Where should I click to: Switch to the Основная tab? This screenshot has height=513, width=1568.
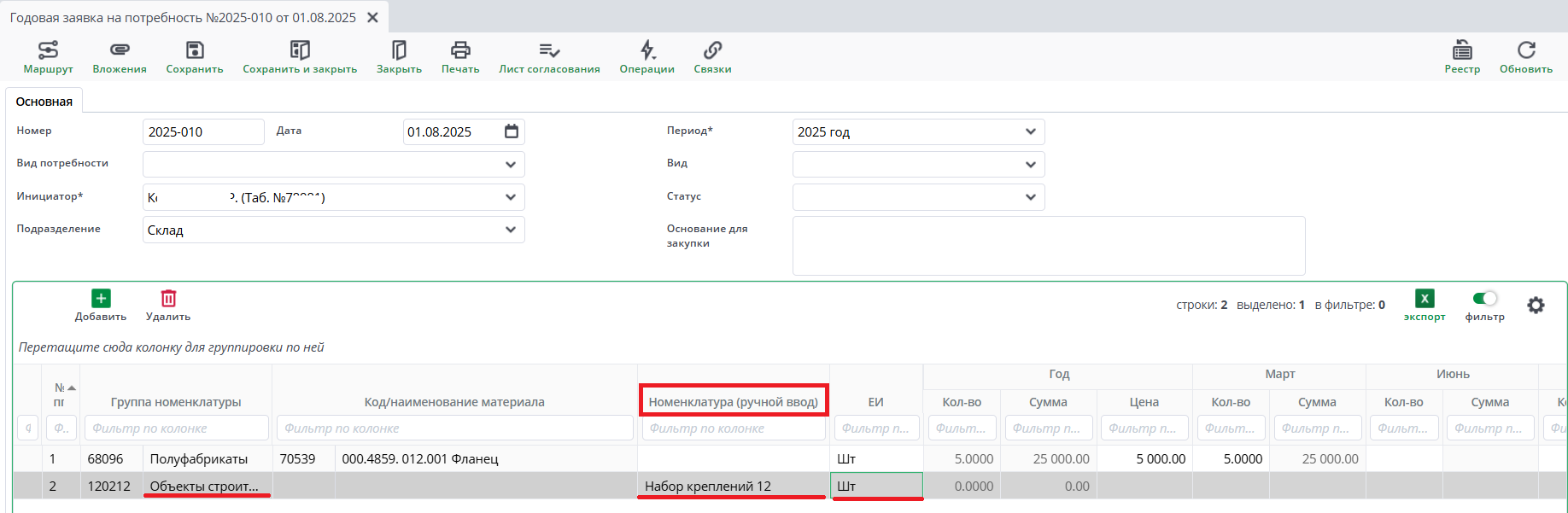tap(44, 102)
